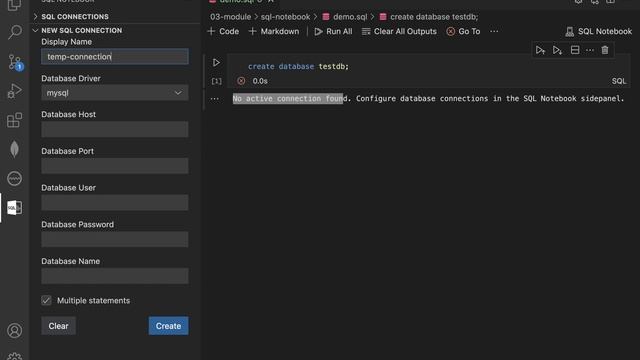Image resolution: width=640 pixels, height=360 pixels.
Task: Focus the Database Port input field
Action: pyautogui.click(x=115, y=166)
